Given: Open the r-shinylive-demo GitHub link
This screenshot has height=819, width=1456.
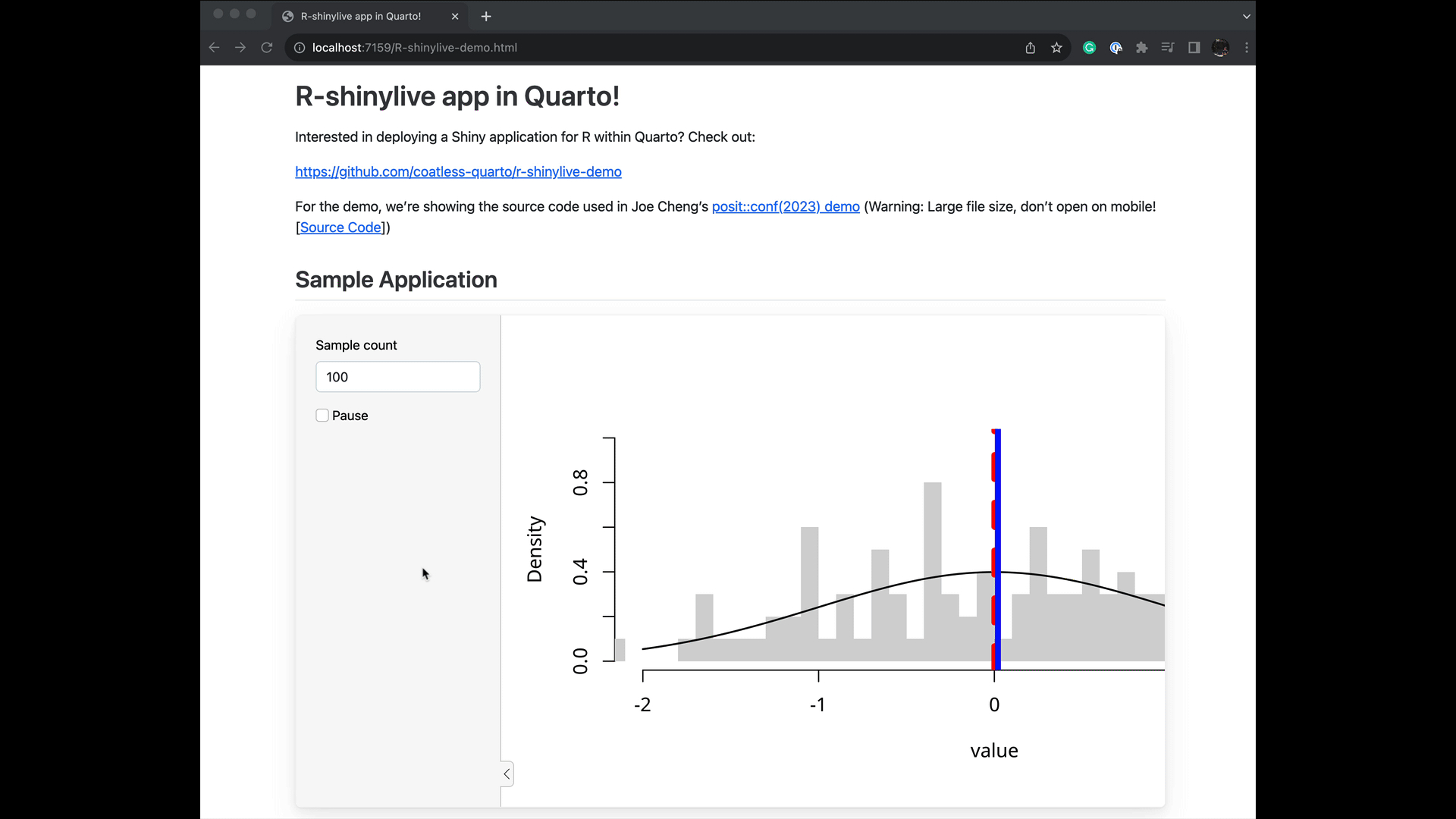Looking at the screenshot, I should click(x=458, y=172).
